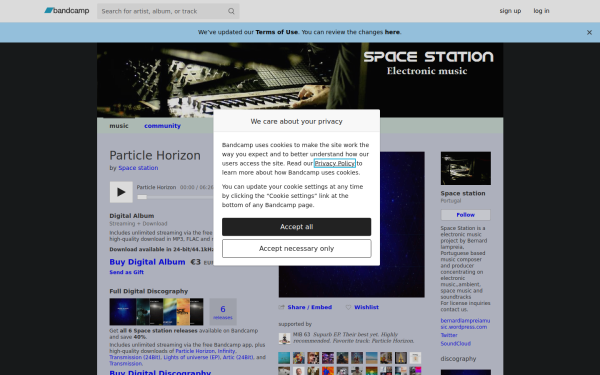Click the MIB 63 supporter name
Viewport: 600px width, 375px height.
click(x=302, y=334)
